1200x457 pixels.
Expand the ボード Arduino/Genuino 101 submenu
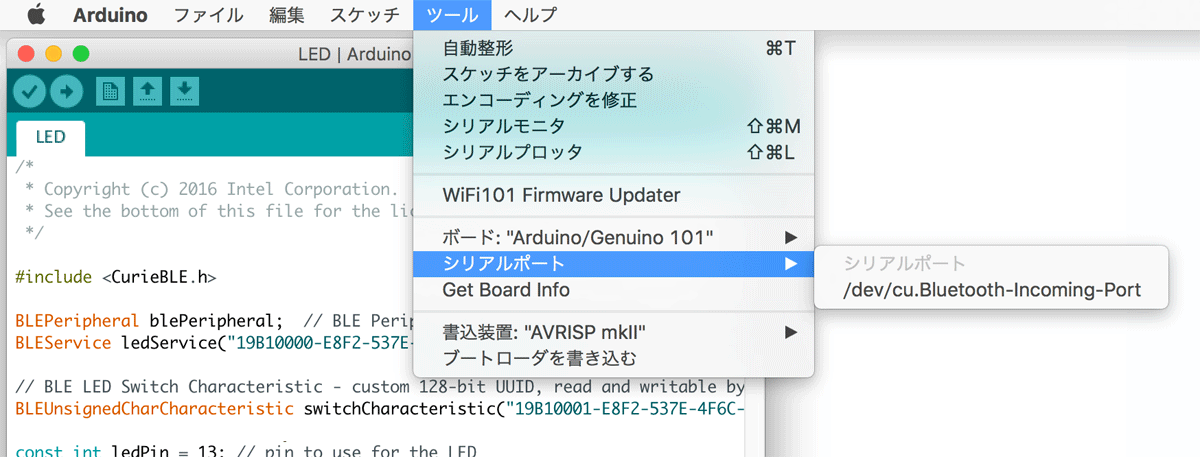[614, 238]
